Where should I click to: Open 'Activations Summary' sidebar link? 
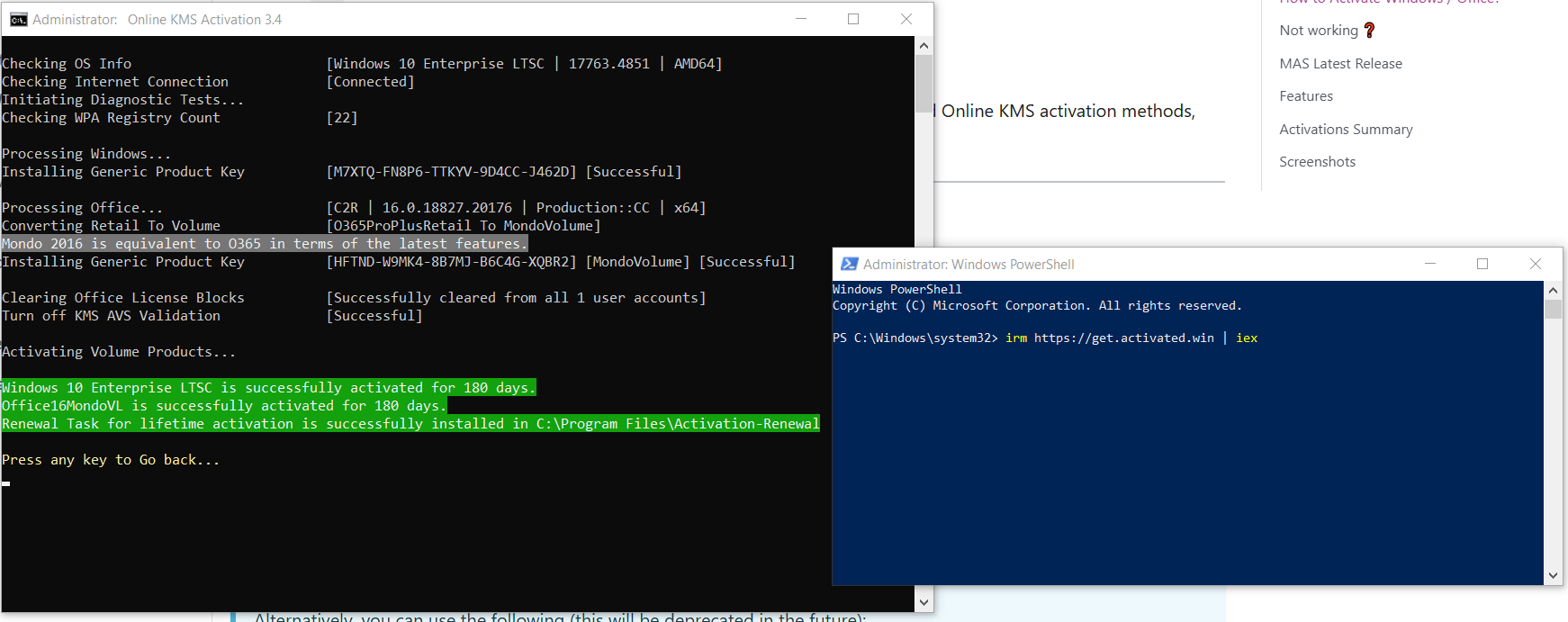1346,130
